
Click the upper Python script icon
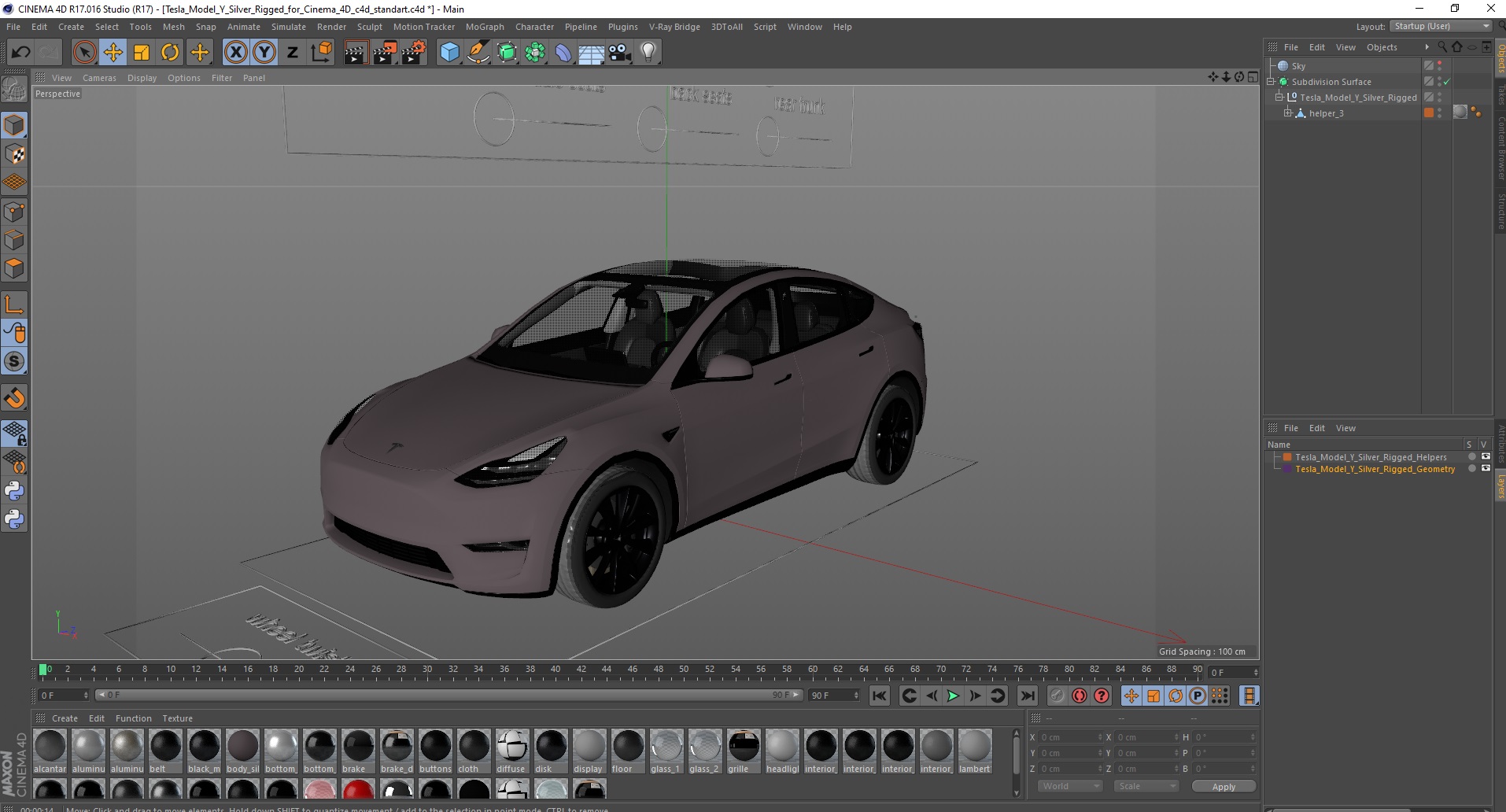(14, 491)
